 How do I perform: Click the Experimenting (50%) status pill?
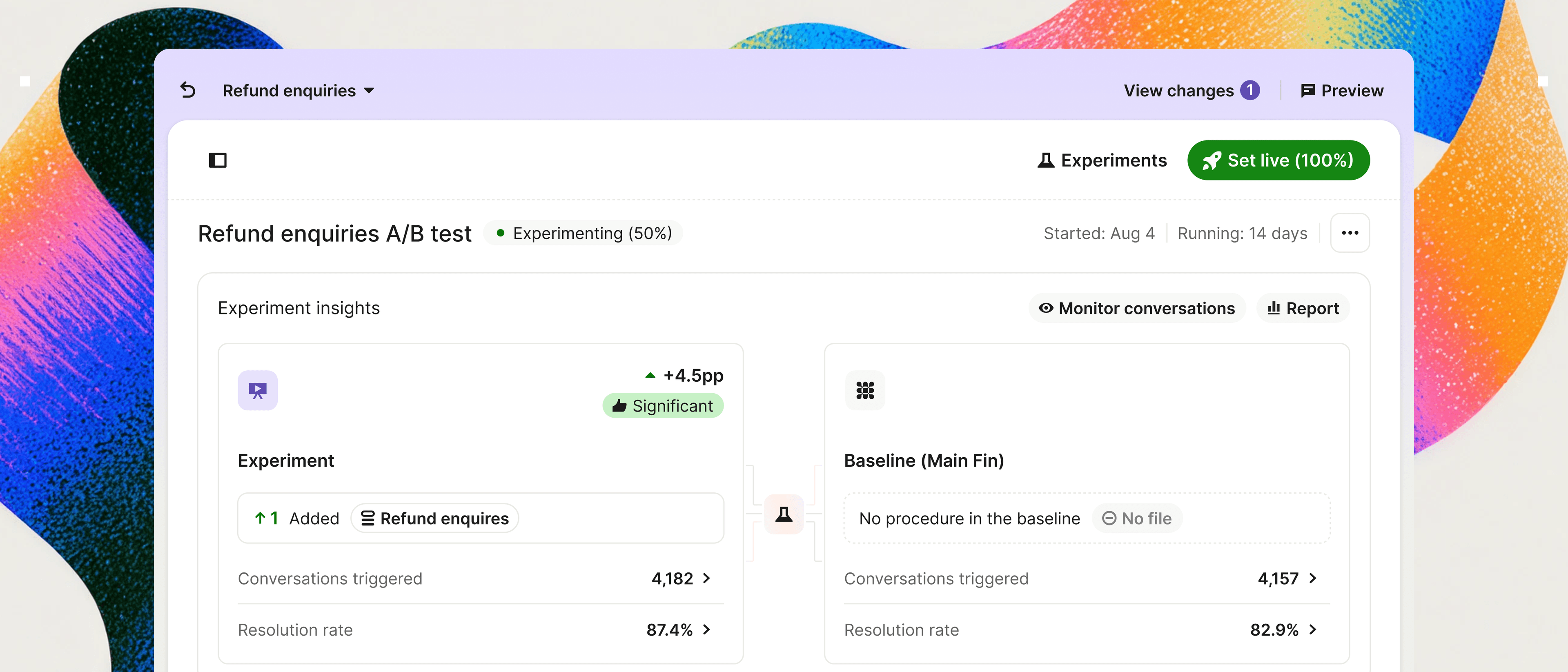(x=583, y=233)
